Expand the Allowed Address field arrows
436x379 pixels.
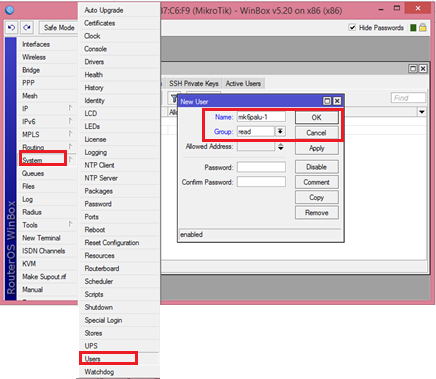click(x=281, y=147)
